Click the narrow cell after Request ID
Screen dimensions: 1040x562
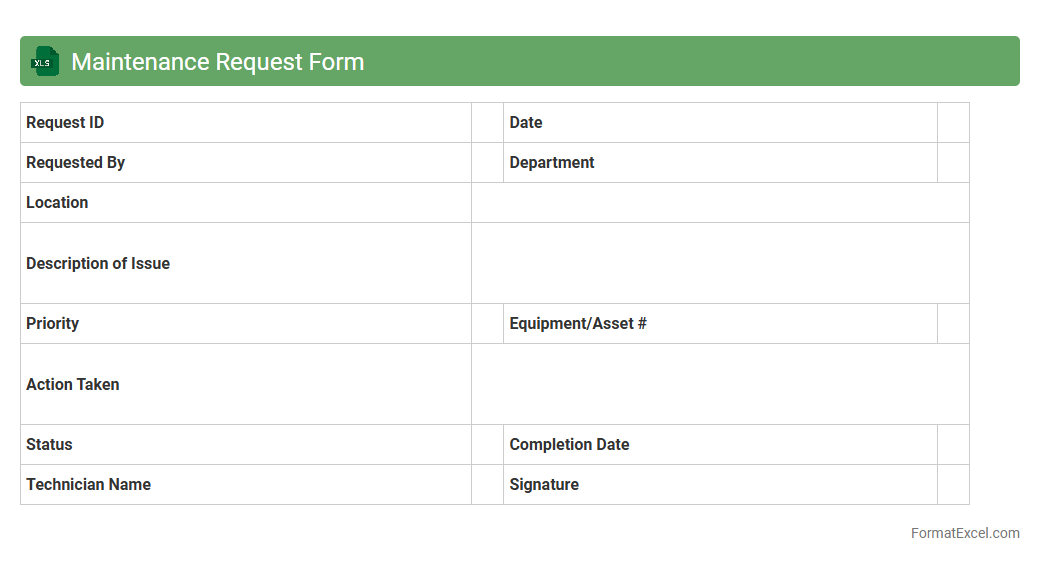pos(487,123)
